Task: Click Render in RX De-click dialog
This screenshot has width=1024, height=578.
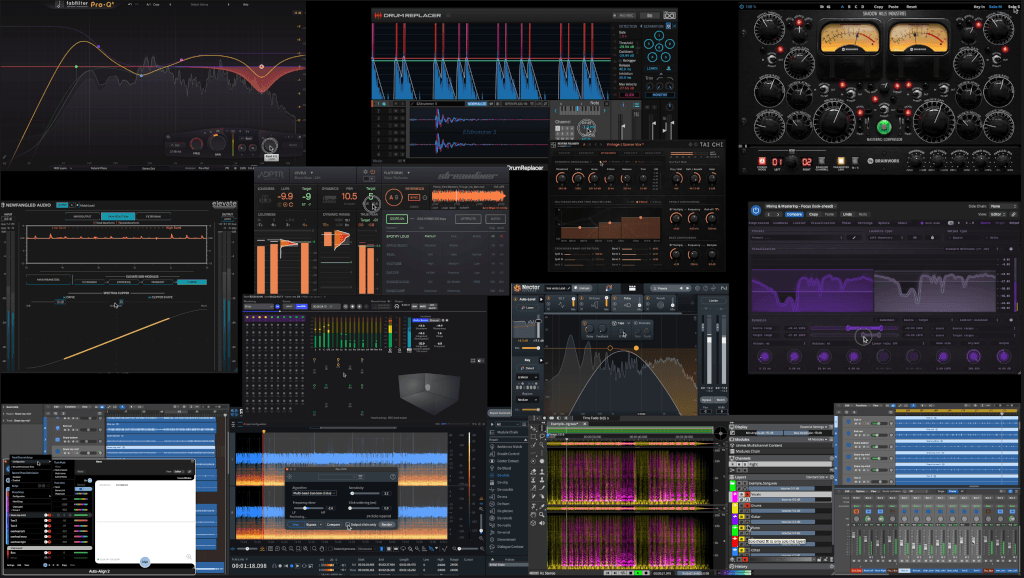Action: tap(387, 524)
